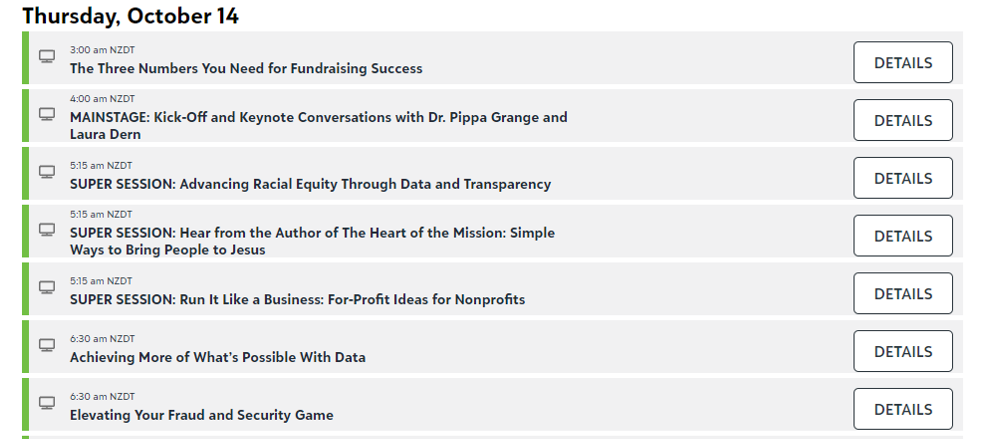1000x439 pixels.
Task: Open DETAILS for Three Numbers fundraising session
Action: pos(902,62)
